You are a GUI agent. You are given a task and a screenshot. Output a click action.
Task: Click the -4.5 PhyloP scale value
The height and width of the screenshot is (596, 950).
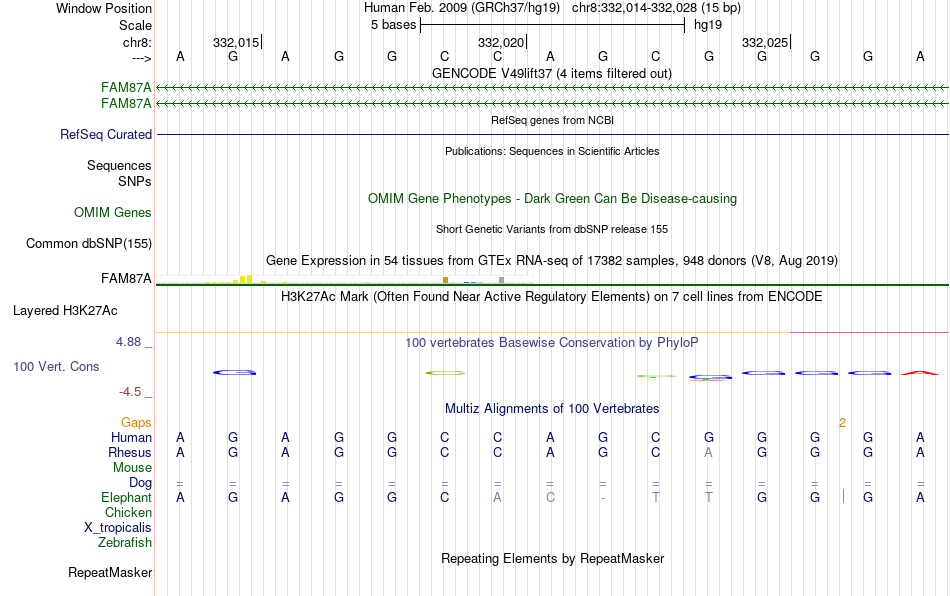130,392
